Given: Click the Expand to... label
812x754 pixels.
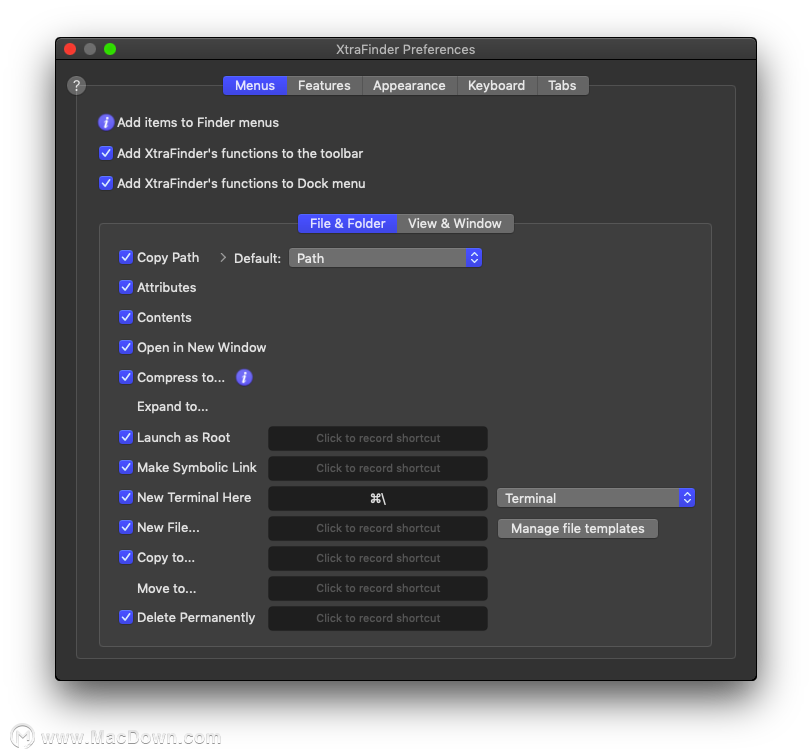Looking at the screenshot, I should pos(172,407).
